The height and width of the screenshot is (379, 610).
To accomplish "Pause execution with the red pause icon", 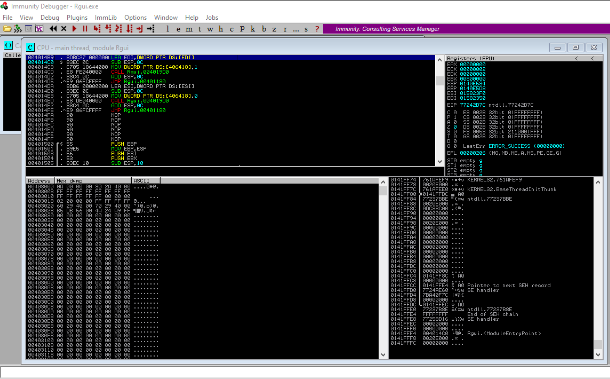I will (85, 29).
